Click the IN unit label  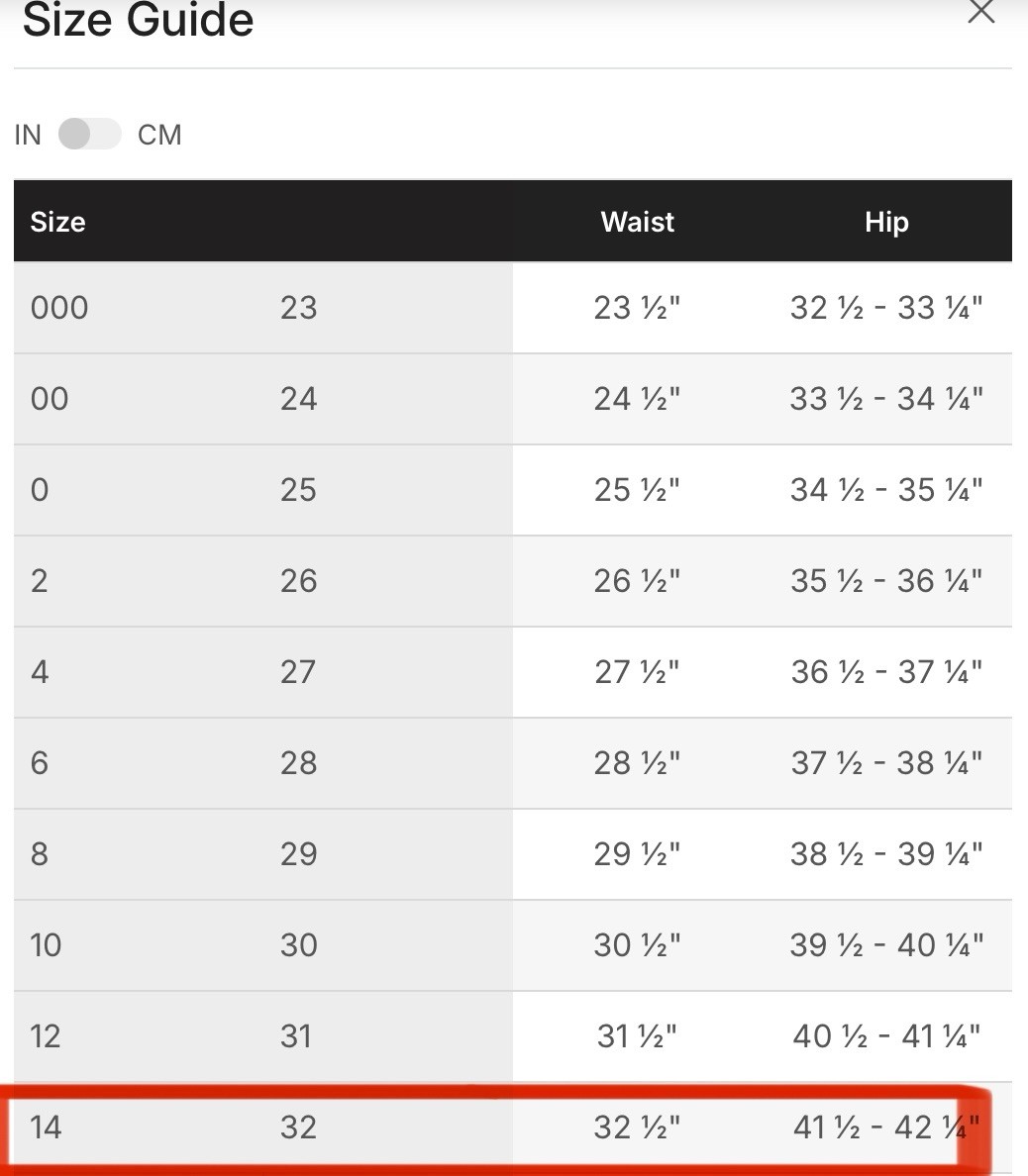pos(28,135)
